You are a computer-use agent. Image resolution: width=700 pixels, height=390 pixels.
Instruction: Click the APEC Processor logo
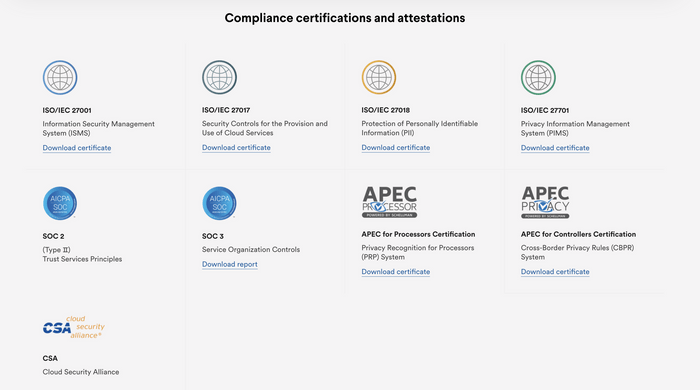coord(389,202)
